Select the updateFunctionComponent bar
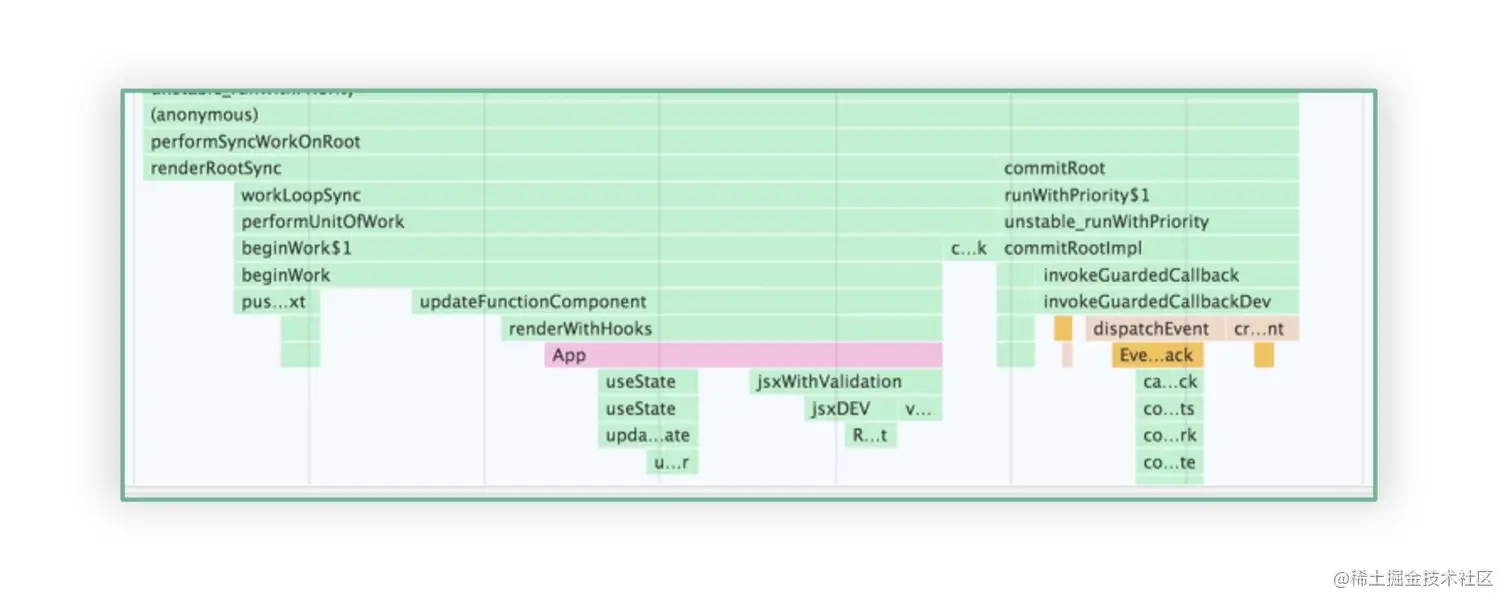Viewport: 1512px width, 607px height. 677,301
